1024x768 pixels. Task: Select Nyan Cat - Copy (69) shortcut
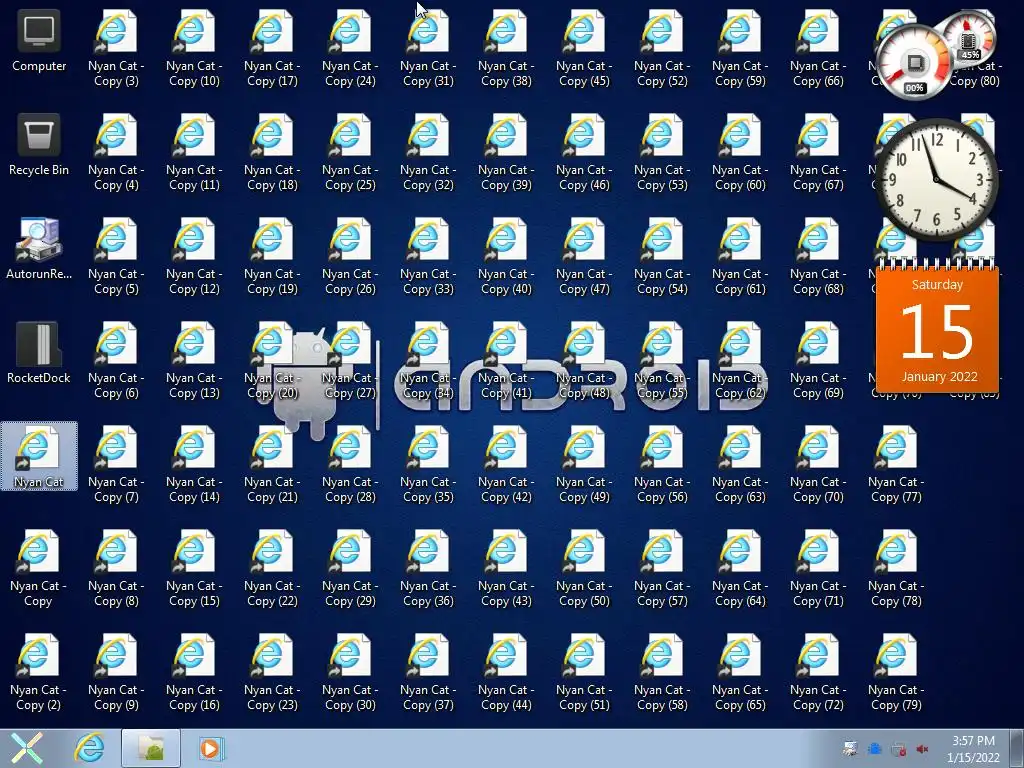(818, 360)
